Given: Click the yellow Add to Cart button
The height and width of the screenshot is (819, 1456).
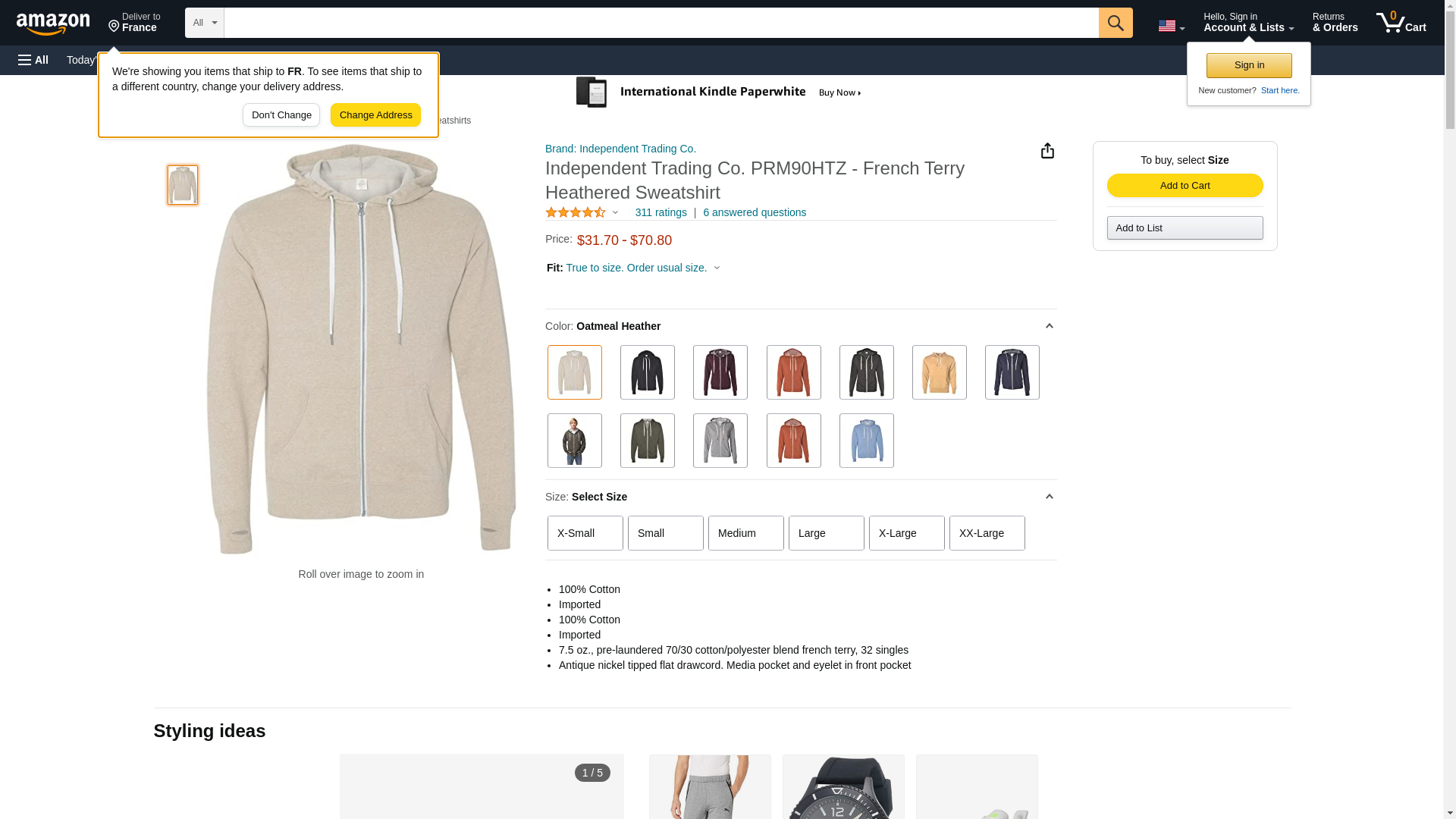Looking at the screenshot, I should 1184,186.
